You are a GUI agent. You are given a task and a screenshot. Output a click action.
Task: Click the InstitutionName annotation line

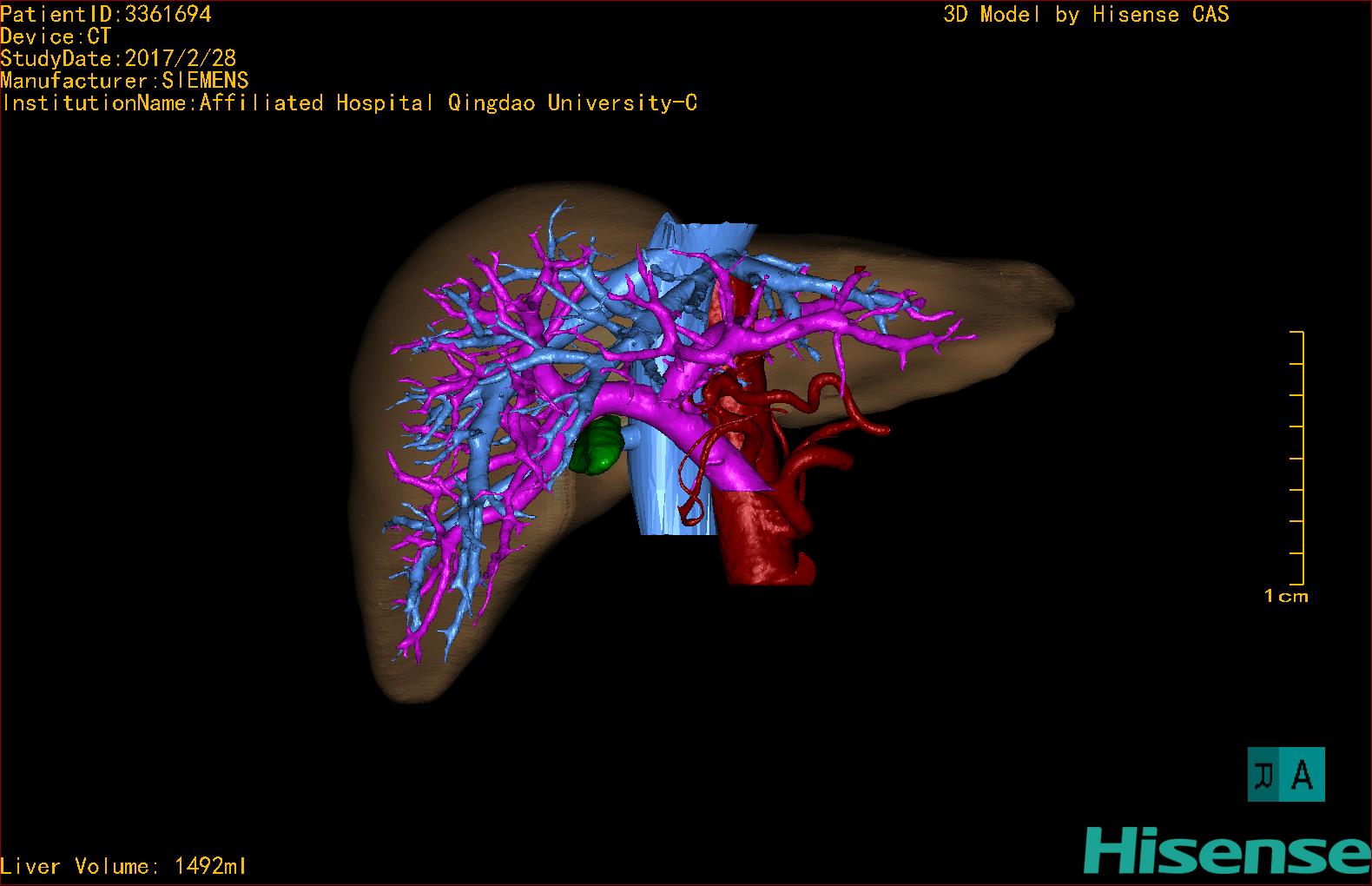click(349, 103)
